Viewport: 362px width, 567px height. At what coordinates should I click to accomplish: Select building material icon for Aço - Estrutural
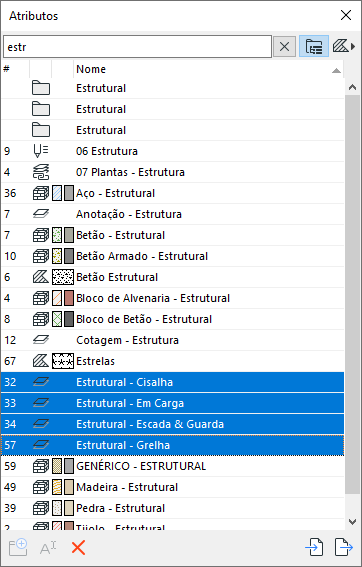[x=41, y=193]
